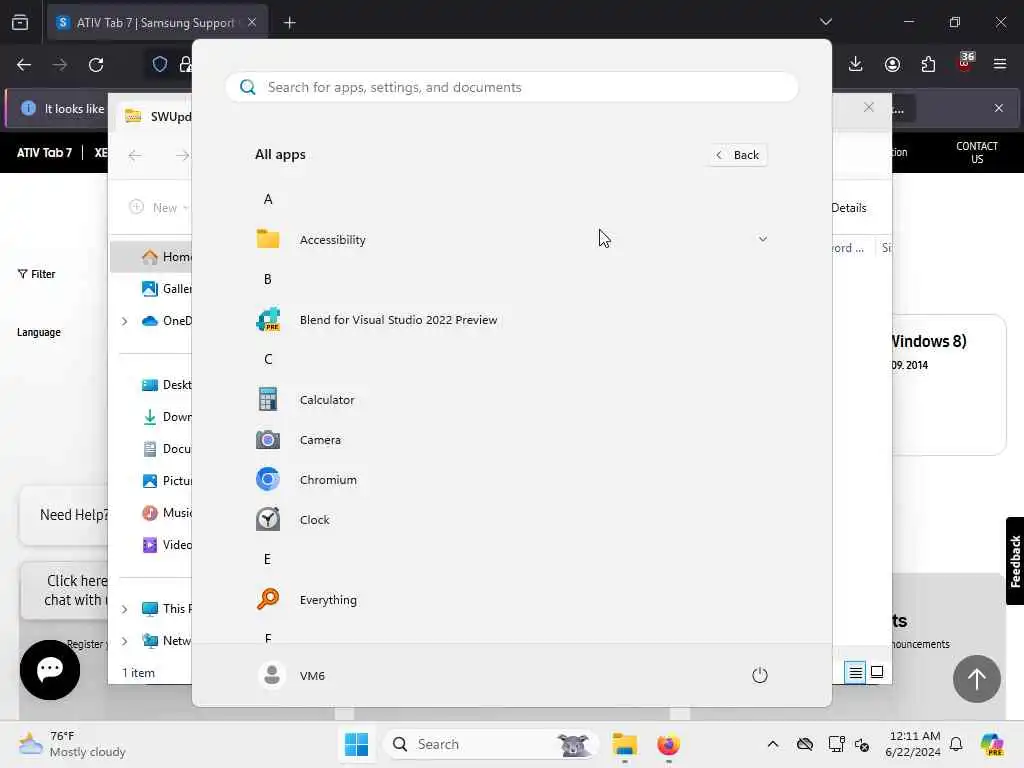Open CONTACT US on Samsung page
Image resolution: width=1024 pixels, height=768 pixels.
pyautogui.click(x=977, y=152)
